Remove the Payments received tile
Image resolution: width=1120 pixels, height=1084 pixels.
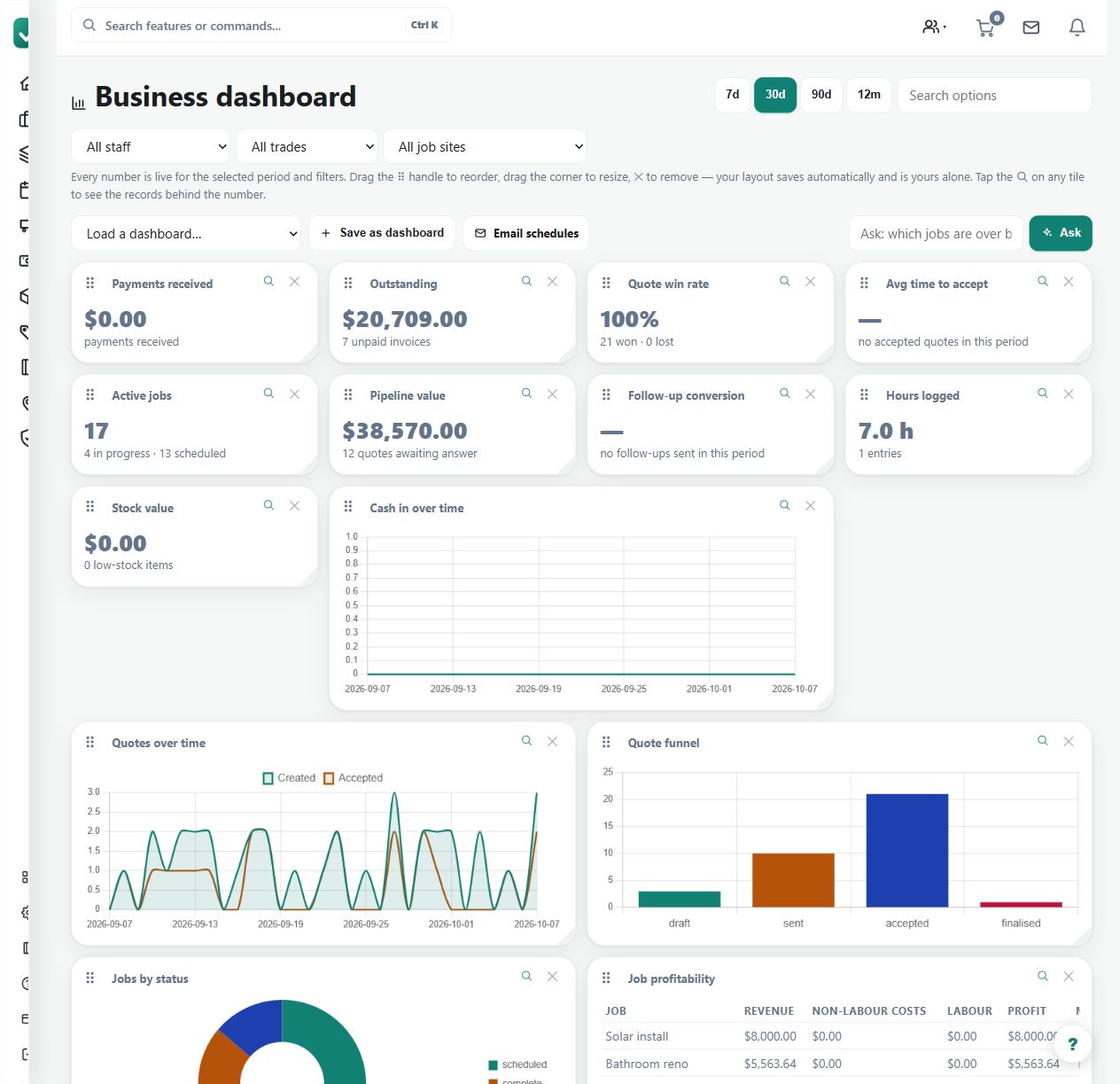tap(294, 281)
